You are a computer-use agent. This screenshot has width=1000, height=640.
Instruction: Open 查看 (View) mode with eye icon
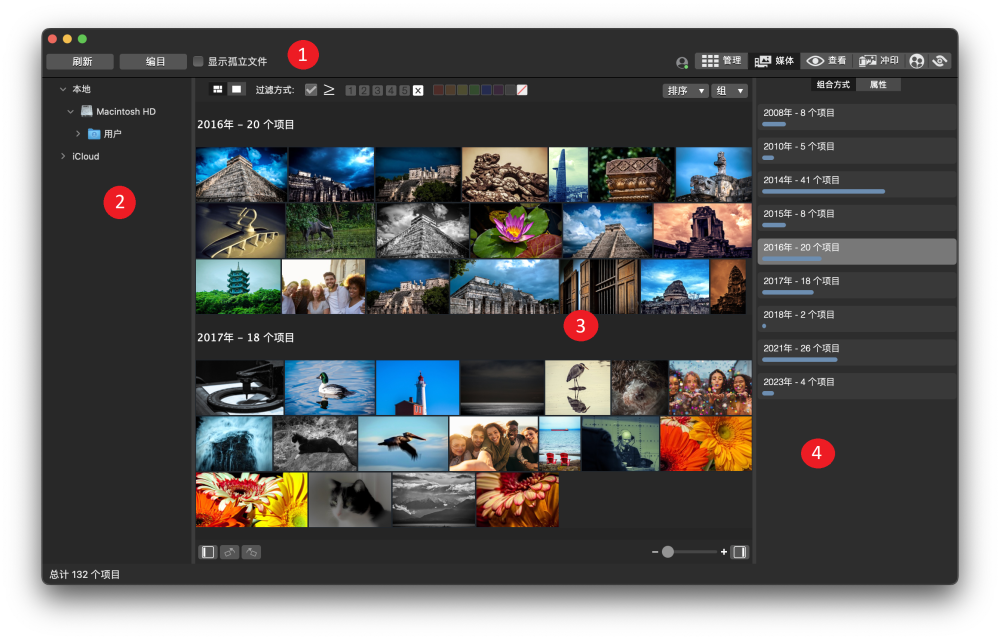[826, 61]
